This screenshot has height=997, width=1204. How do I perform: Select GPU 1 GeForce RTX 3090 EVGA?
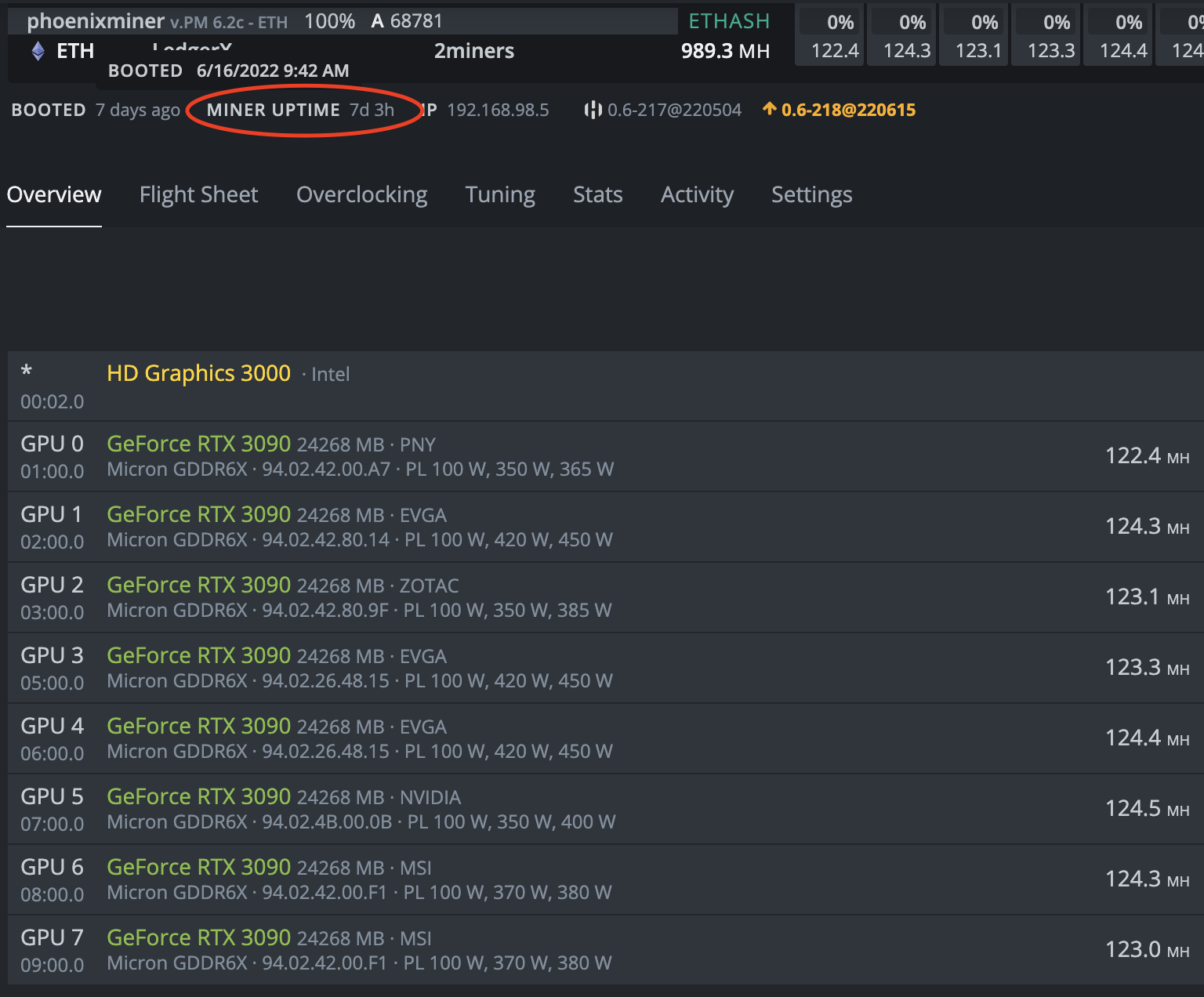(606, 527)
